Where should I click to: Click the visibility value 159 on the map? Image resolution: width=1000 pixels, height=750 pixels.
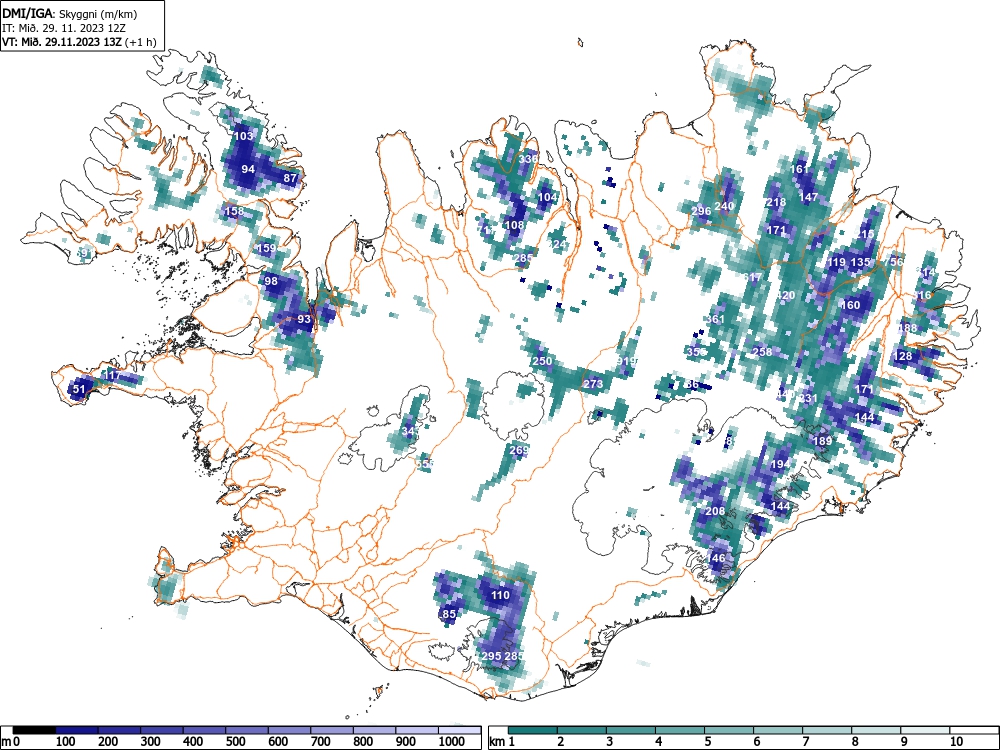(x=266, y=248)
